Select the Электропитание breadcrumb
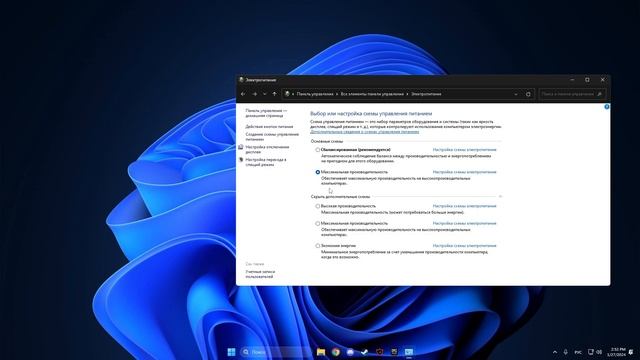Viewport: 640px width, 360px height. click(x=426, y=94)
